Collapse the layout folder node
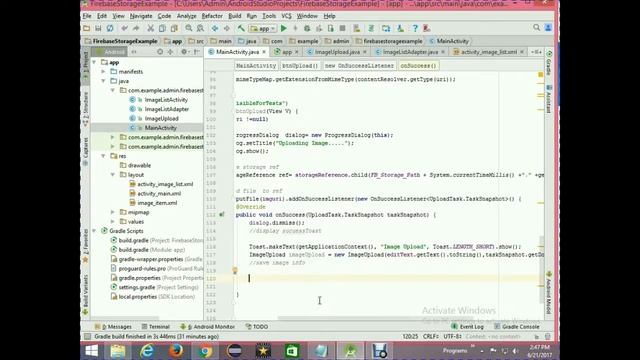The image size is (640, 360). point(113,175)
